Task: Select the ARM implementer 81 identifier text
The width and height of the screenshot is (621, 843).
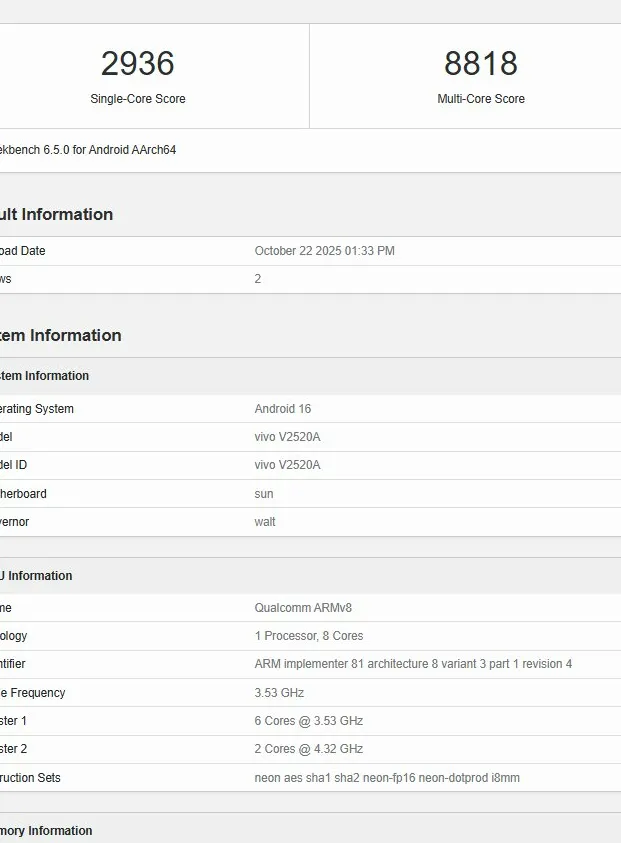Action: pos(413,664)
